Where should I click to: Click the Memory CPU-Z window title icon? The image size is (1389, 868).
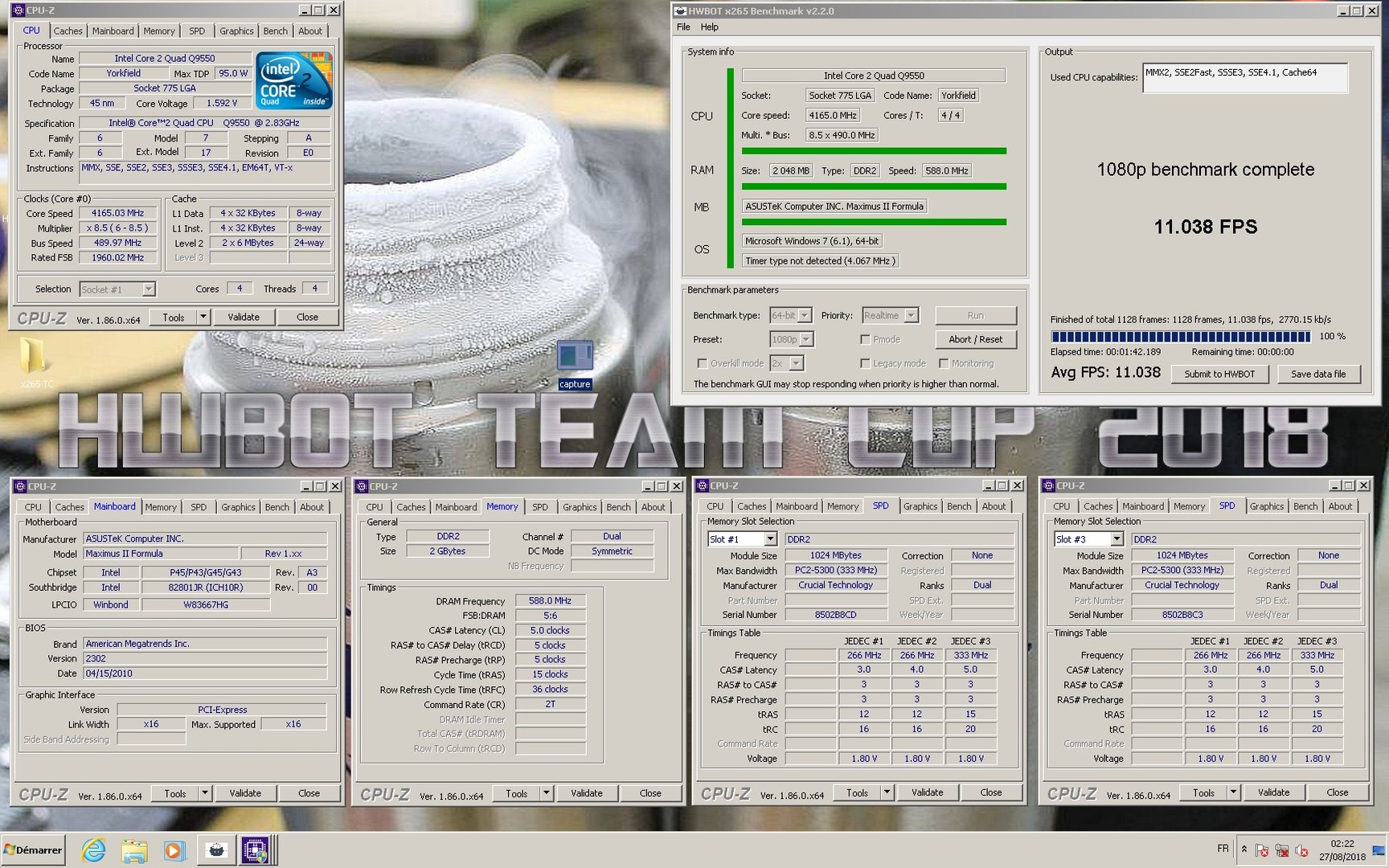pyautogui.click(x=362, y=486)
